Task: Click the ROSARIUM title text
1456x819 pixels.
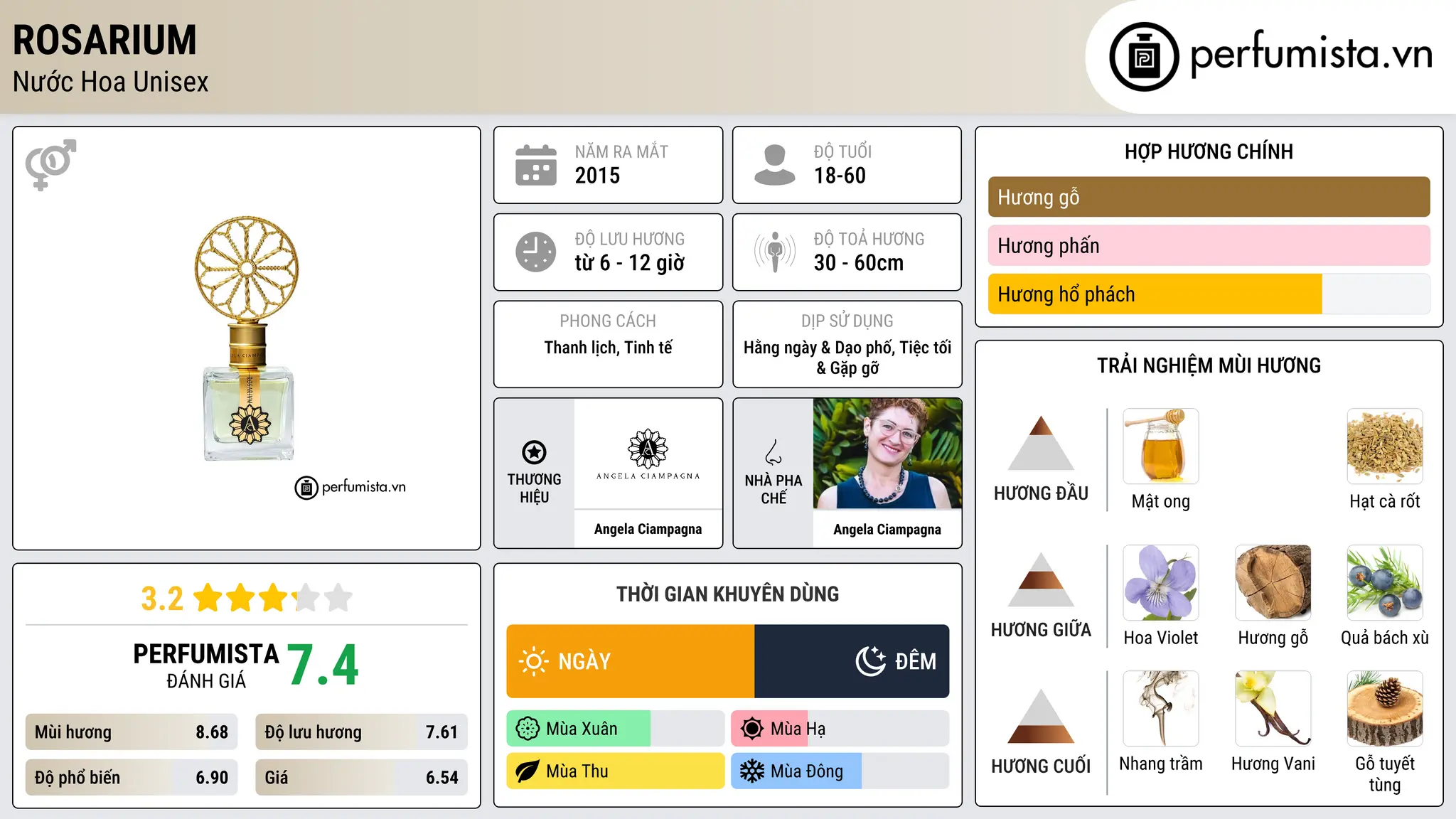Action: click(x=105, y=40)
